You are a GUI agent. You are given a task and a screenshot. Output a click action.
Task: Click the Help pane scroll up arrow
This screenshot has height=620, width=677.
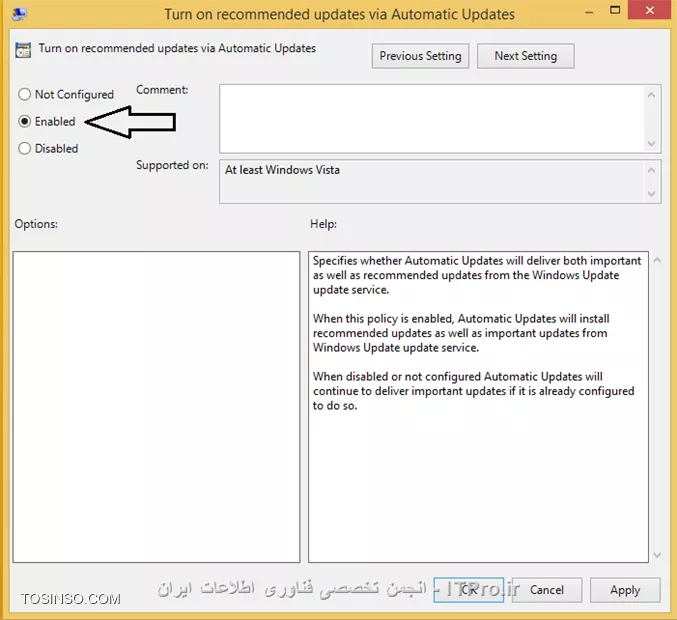(657, 260)
